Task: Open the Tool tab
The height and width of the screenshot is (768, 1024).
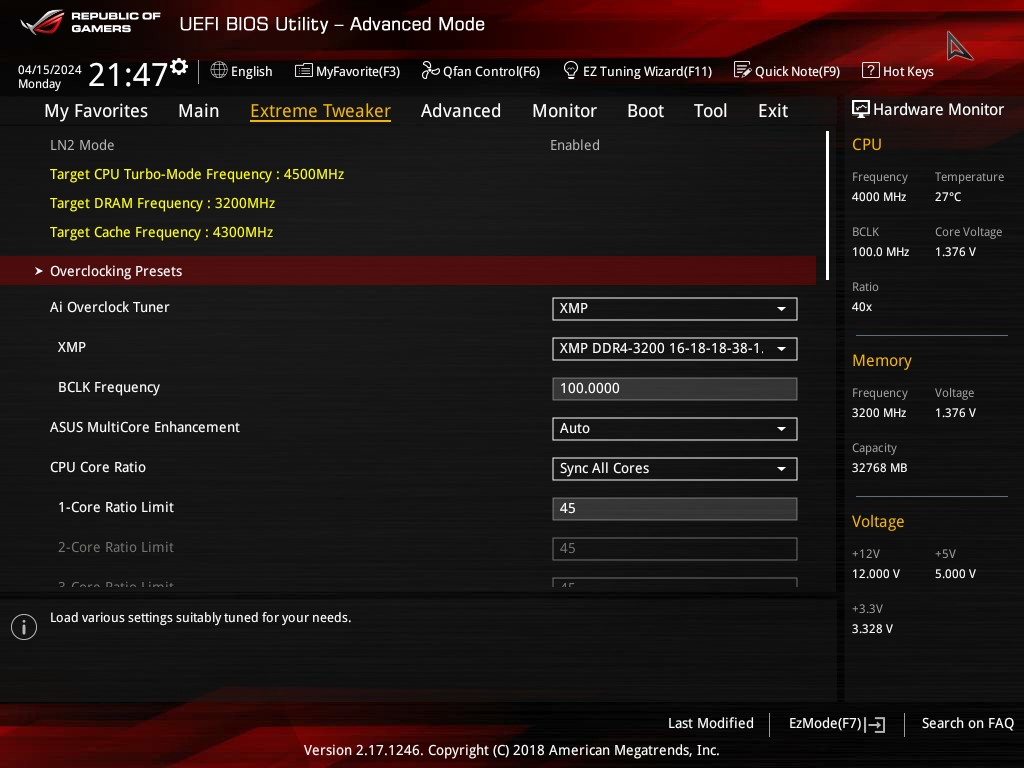Action: 710,111
